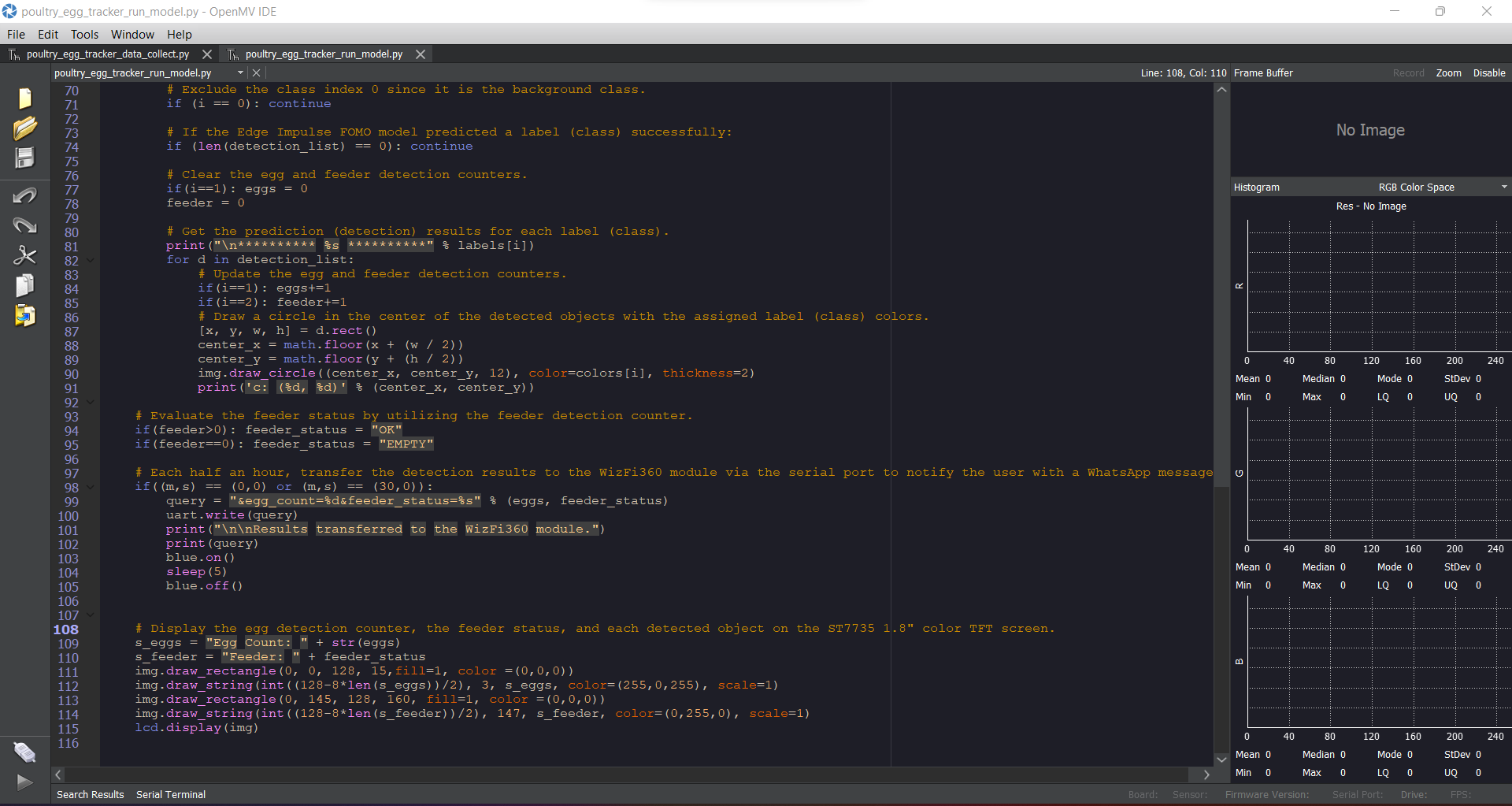The height and width of the screenshot is (806, 1512).
Task: Collapse the code block at line 82
Action: (91, 261)
